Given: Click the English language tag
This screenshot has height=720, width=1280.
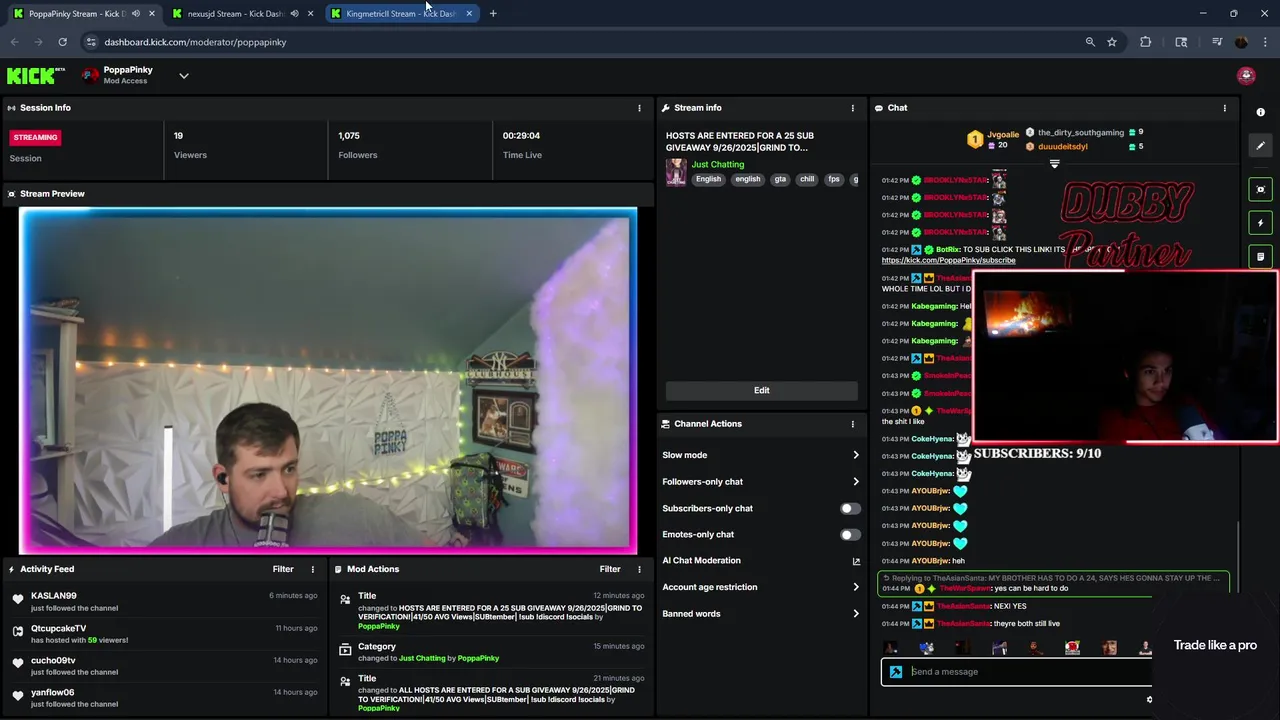Looking at the screenshot, I should point(708,180).
